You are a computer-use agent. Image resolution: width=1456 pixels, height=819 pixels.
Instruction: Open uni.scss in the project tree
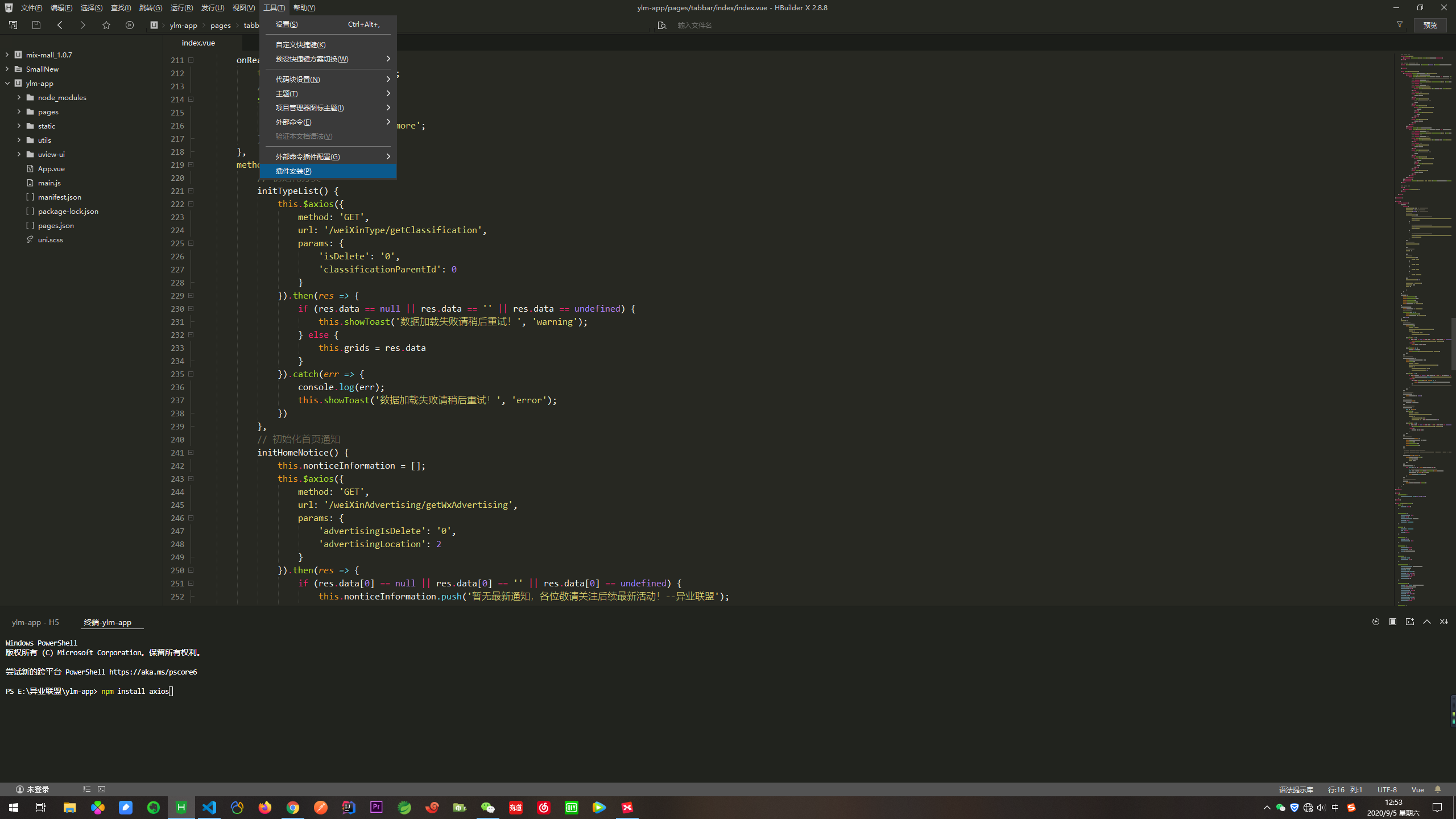(50, 239)
